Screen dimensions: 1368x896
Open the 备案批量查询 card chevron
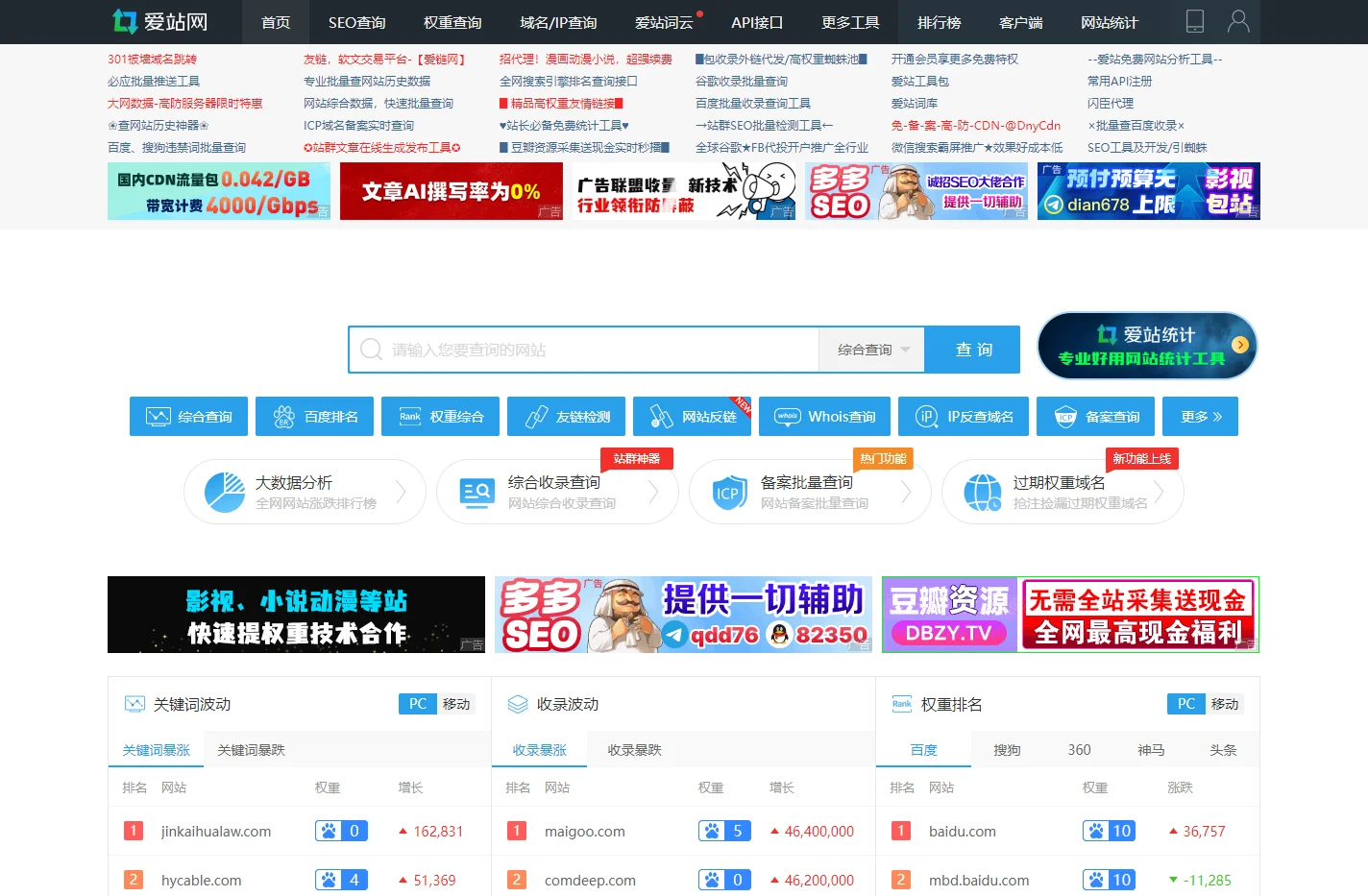[907, 492]
